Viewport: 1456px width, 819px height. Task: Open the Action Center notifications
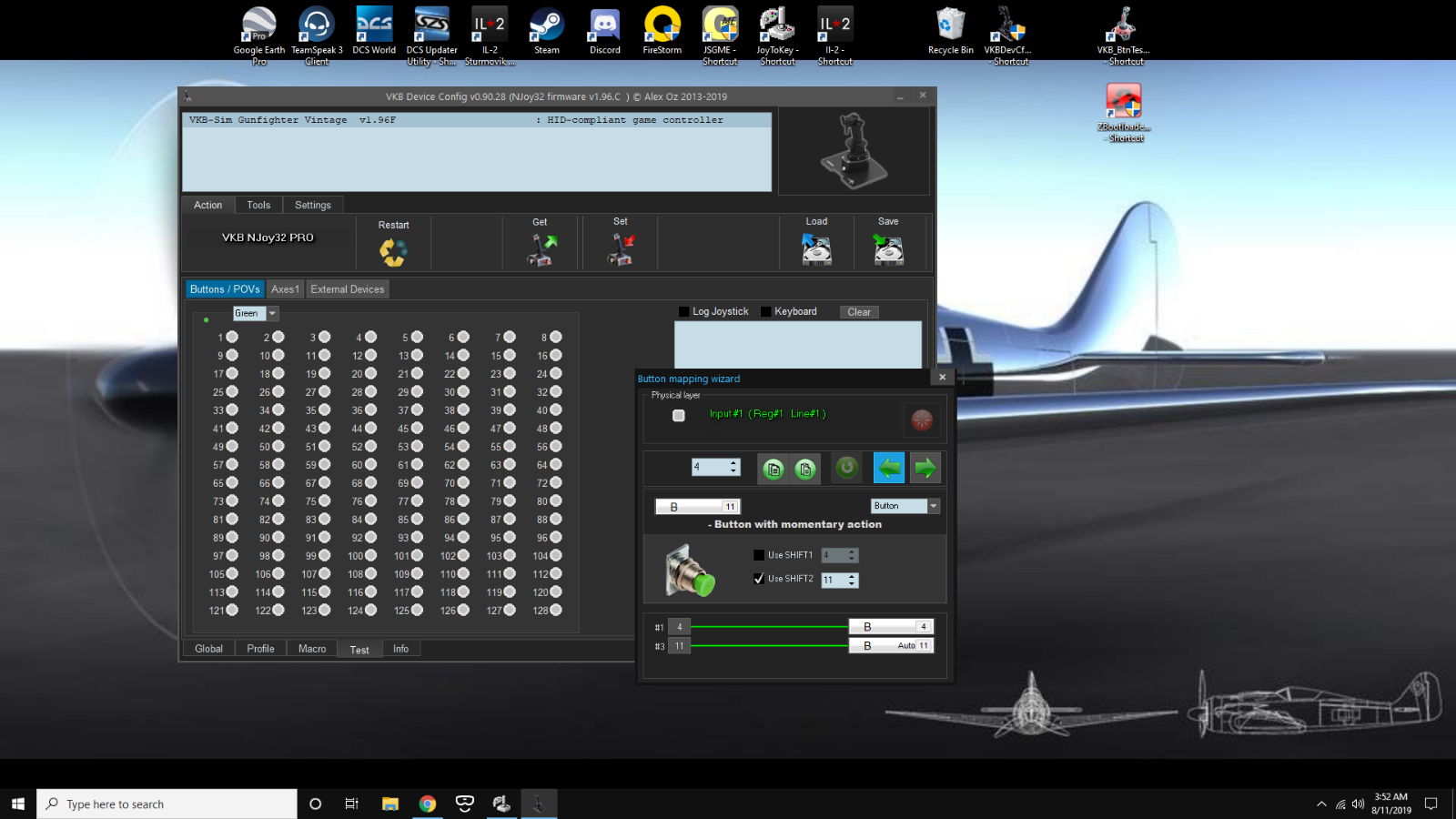1431,804
